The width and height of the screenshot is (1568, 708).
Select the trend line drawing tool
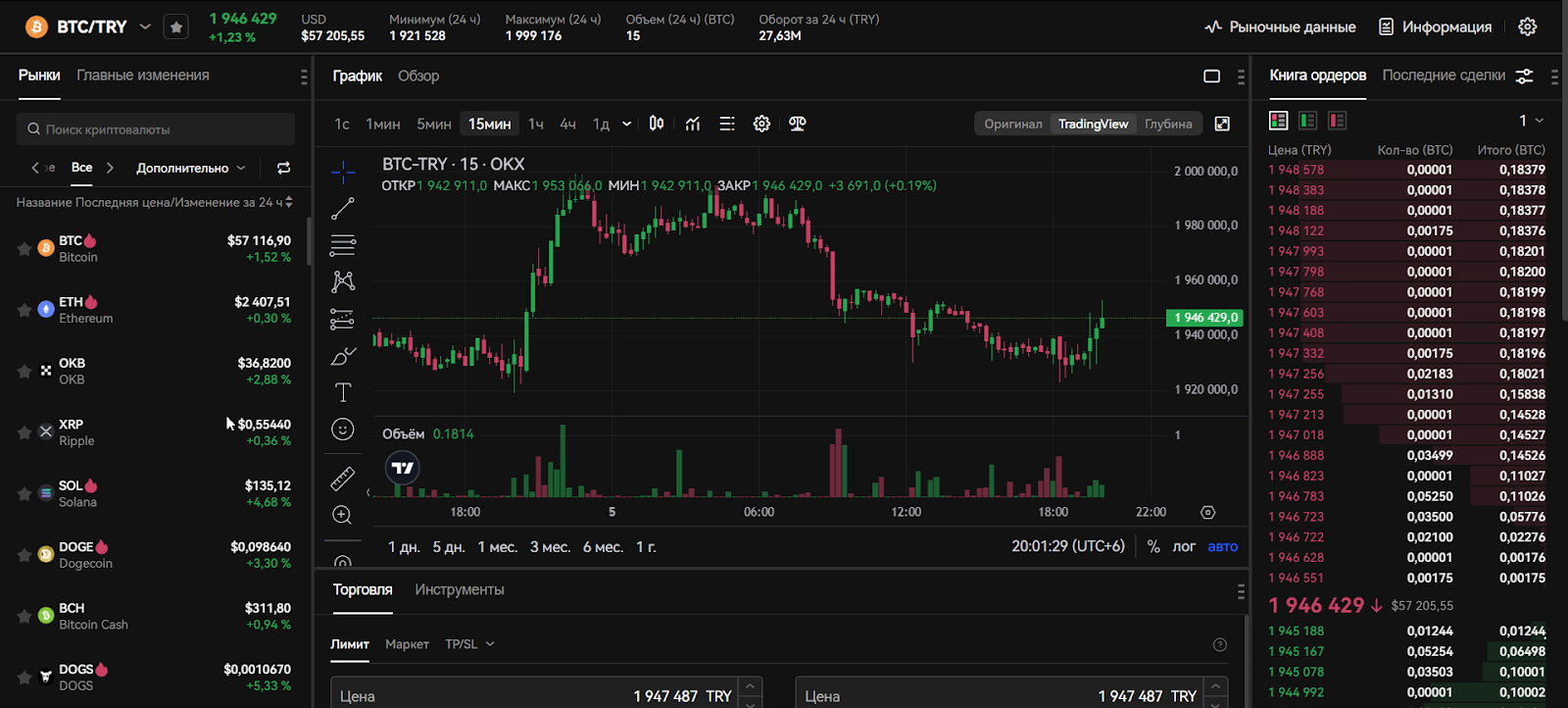343,209
